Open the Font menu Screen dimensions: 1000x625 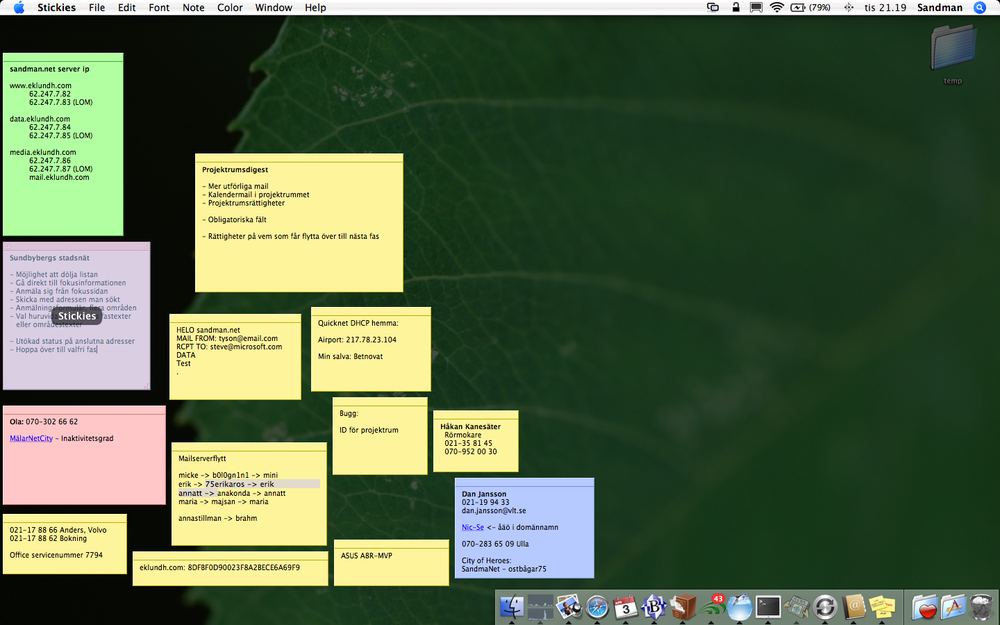click(x=159, y=8)
